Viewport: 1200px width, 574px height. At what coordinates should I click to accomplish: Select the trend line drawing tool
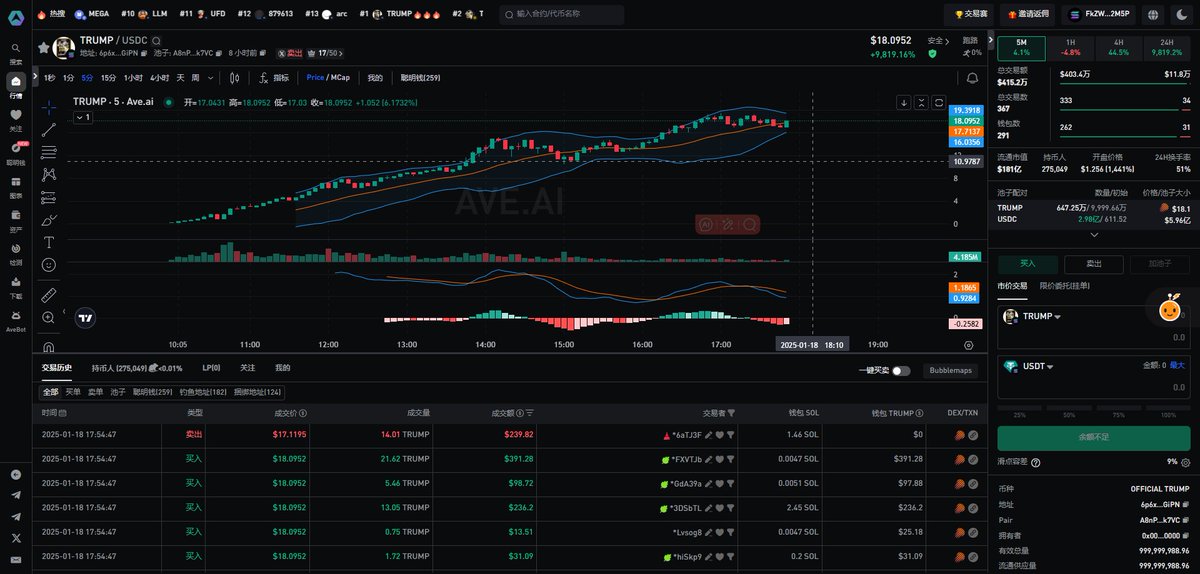tap(48, 129)
